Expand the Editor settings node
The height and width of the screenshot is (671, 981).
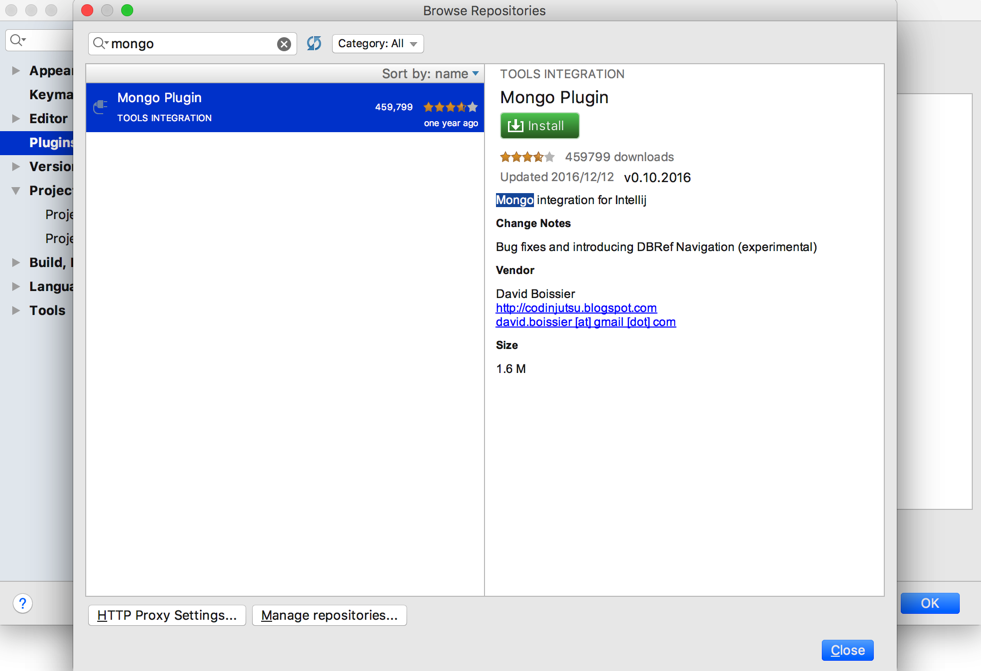[16, 118]
